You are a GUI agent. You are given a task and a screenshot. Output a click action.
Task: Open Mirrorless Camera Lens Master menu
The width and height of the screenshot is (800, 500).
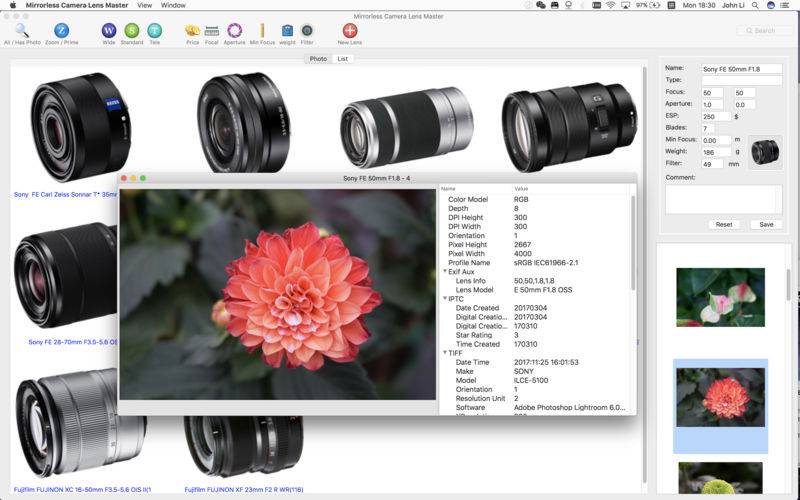(x=77, y=5)
